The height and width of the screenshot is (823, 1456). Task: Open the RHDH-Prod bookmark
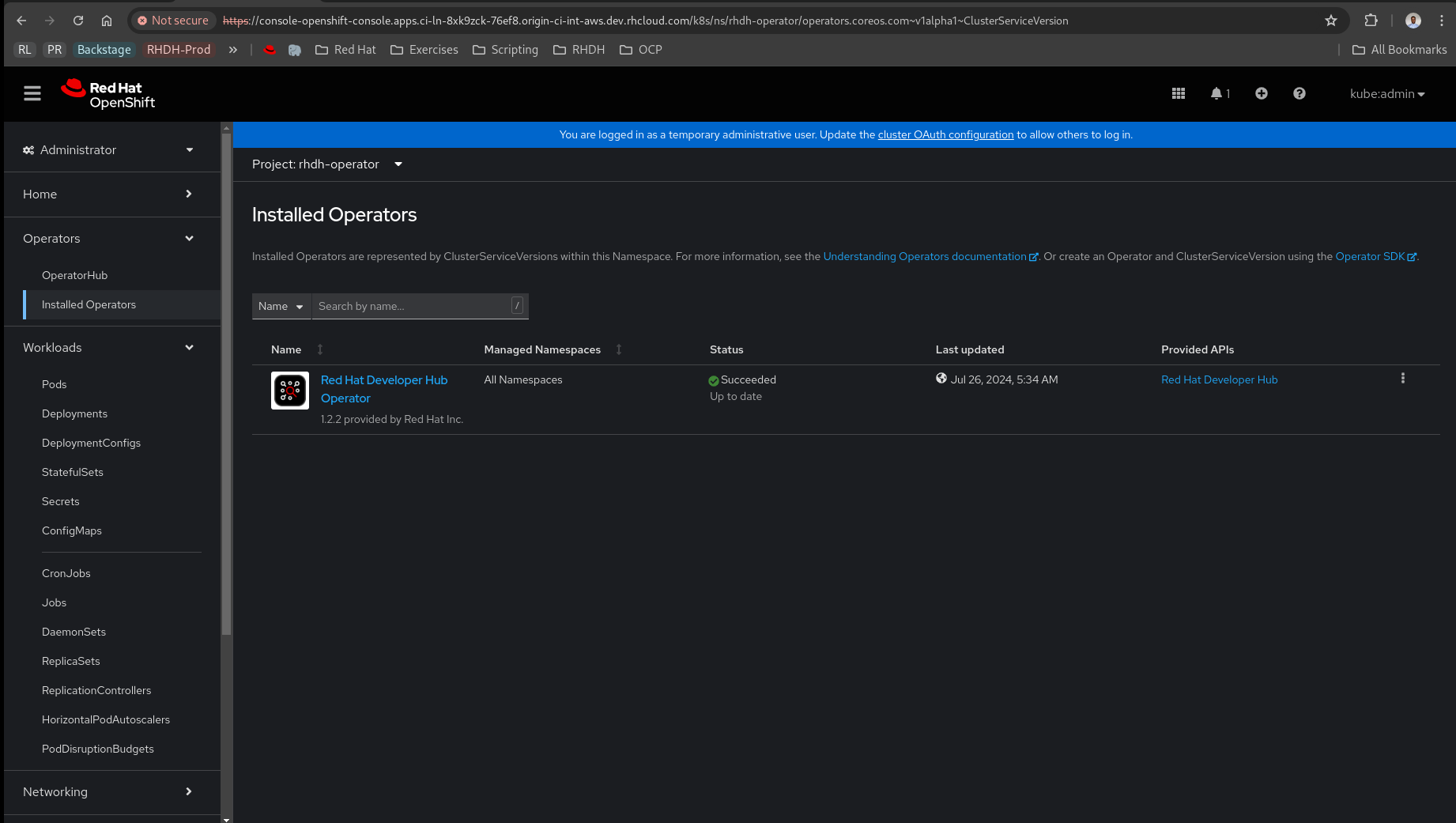click(x=179, y=50)
